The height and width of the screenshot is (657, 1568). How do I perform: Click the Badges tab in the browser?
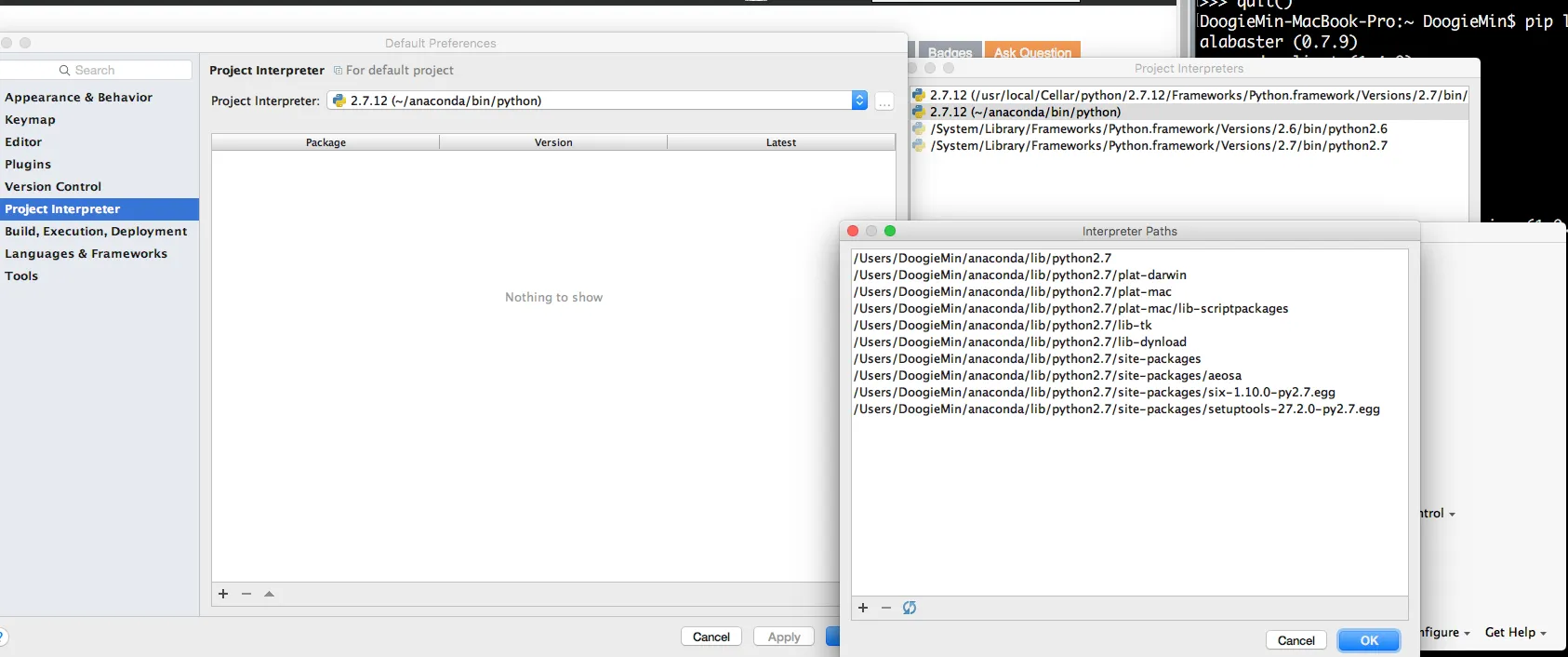(950, 52)
